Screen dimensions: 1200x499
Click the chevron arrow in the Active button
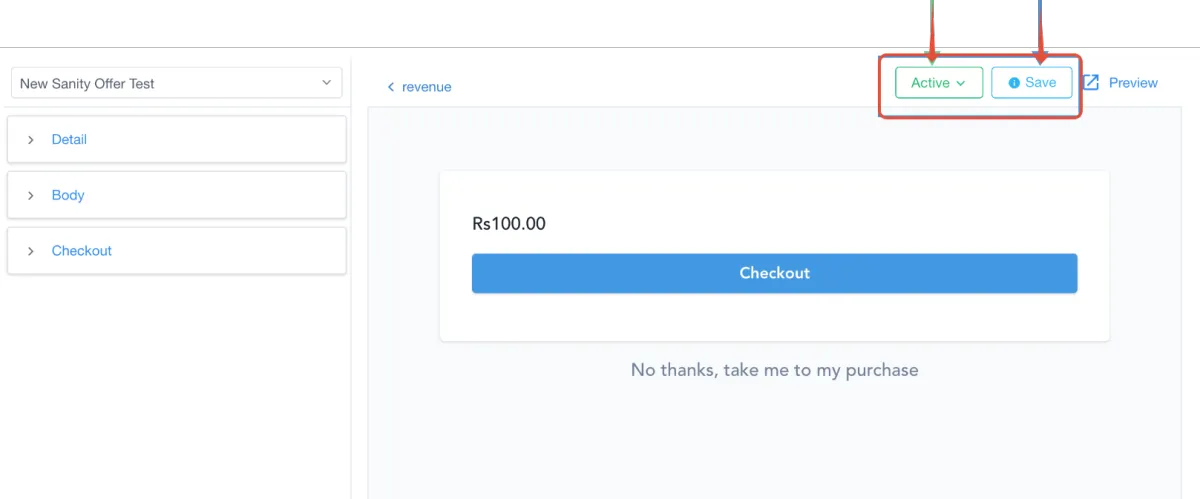pyautogui.click(x=961, y=84)
